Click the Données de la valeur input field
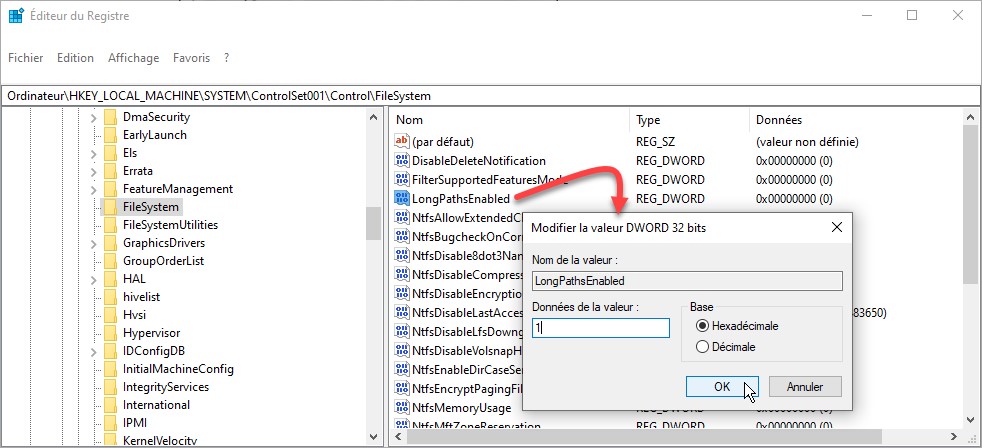Screen dimensions: 982x448 click(600, 328)
